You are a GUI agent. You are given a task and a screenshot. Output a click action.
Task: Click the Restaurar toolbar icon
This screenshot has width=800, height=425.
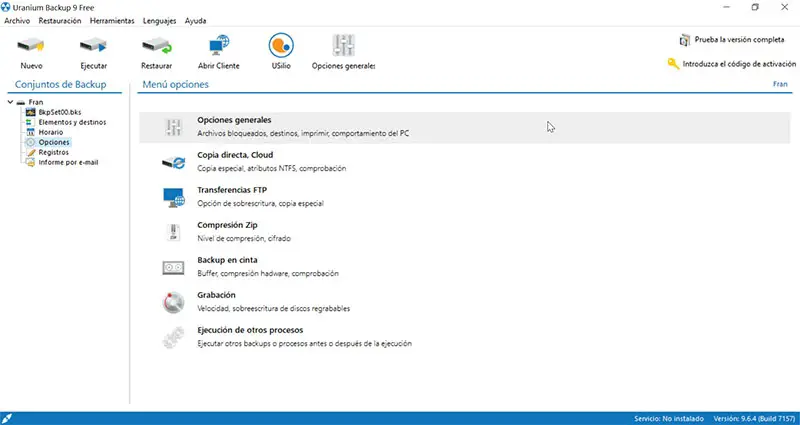coord(157,46)
